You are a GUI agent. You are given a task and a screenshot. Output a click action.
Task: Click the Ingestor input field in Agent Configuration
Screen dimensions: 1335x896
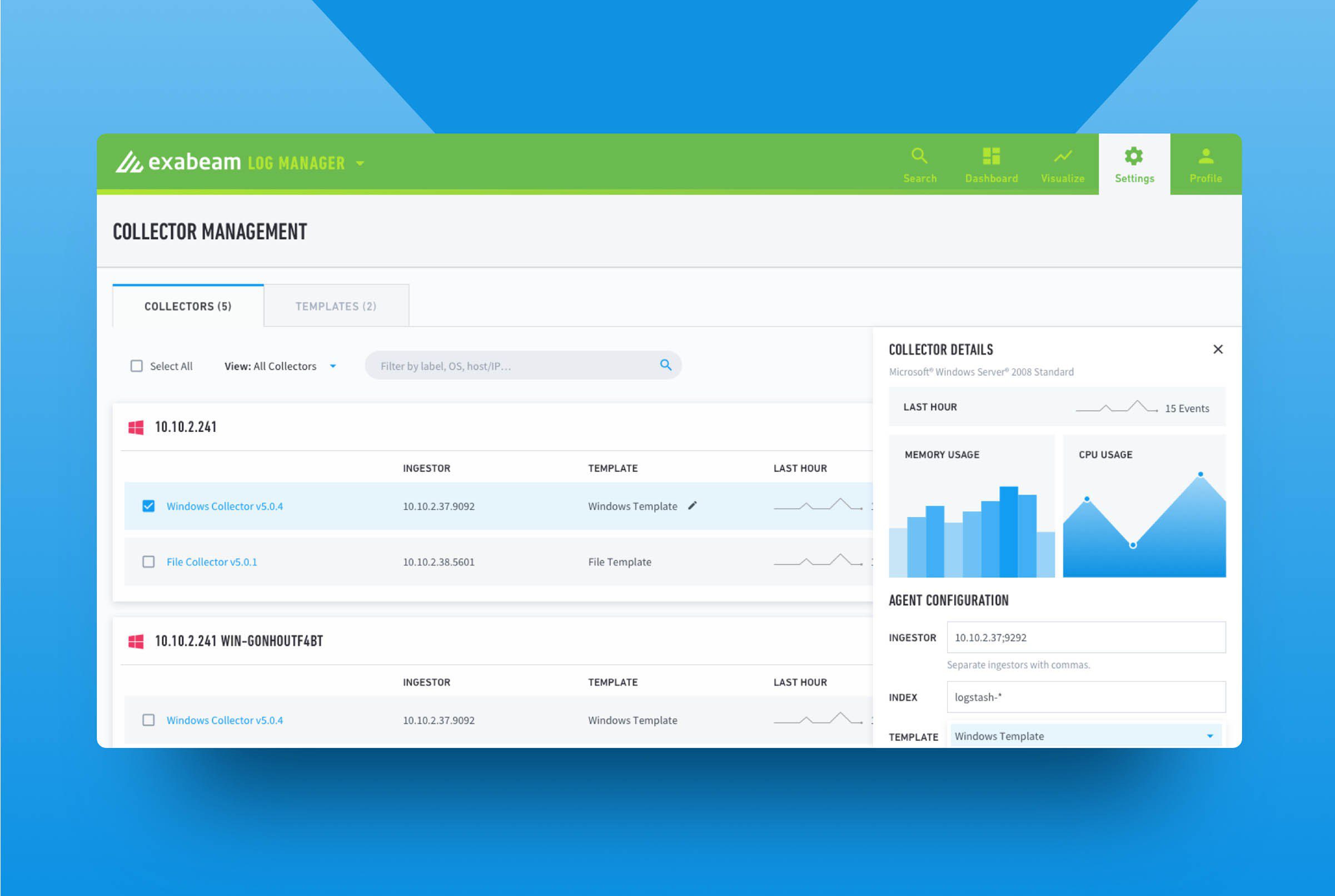[1086, 637]
